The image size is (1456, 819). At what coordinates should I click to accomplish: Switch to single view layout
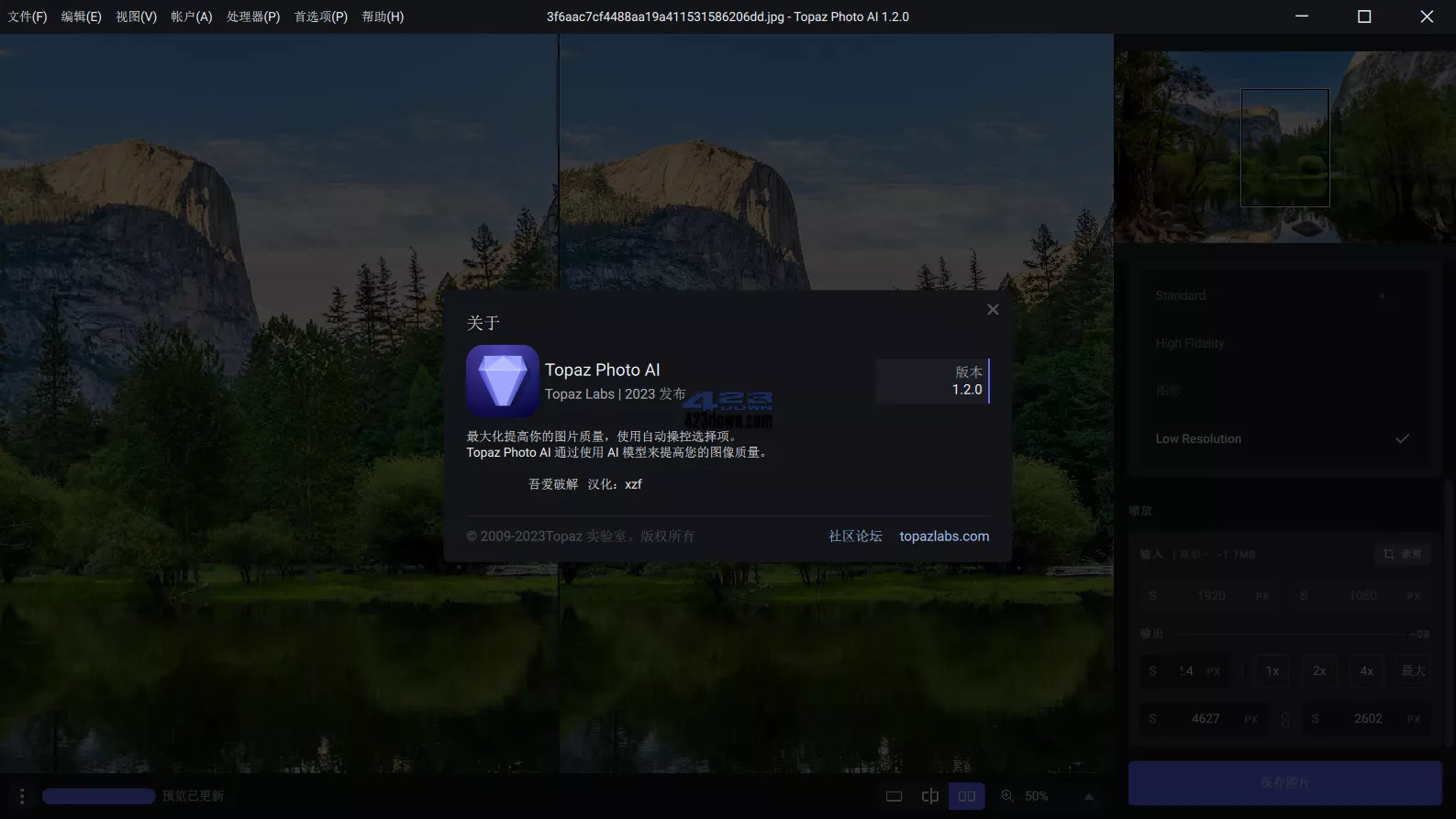click(894, 796)
